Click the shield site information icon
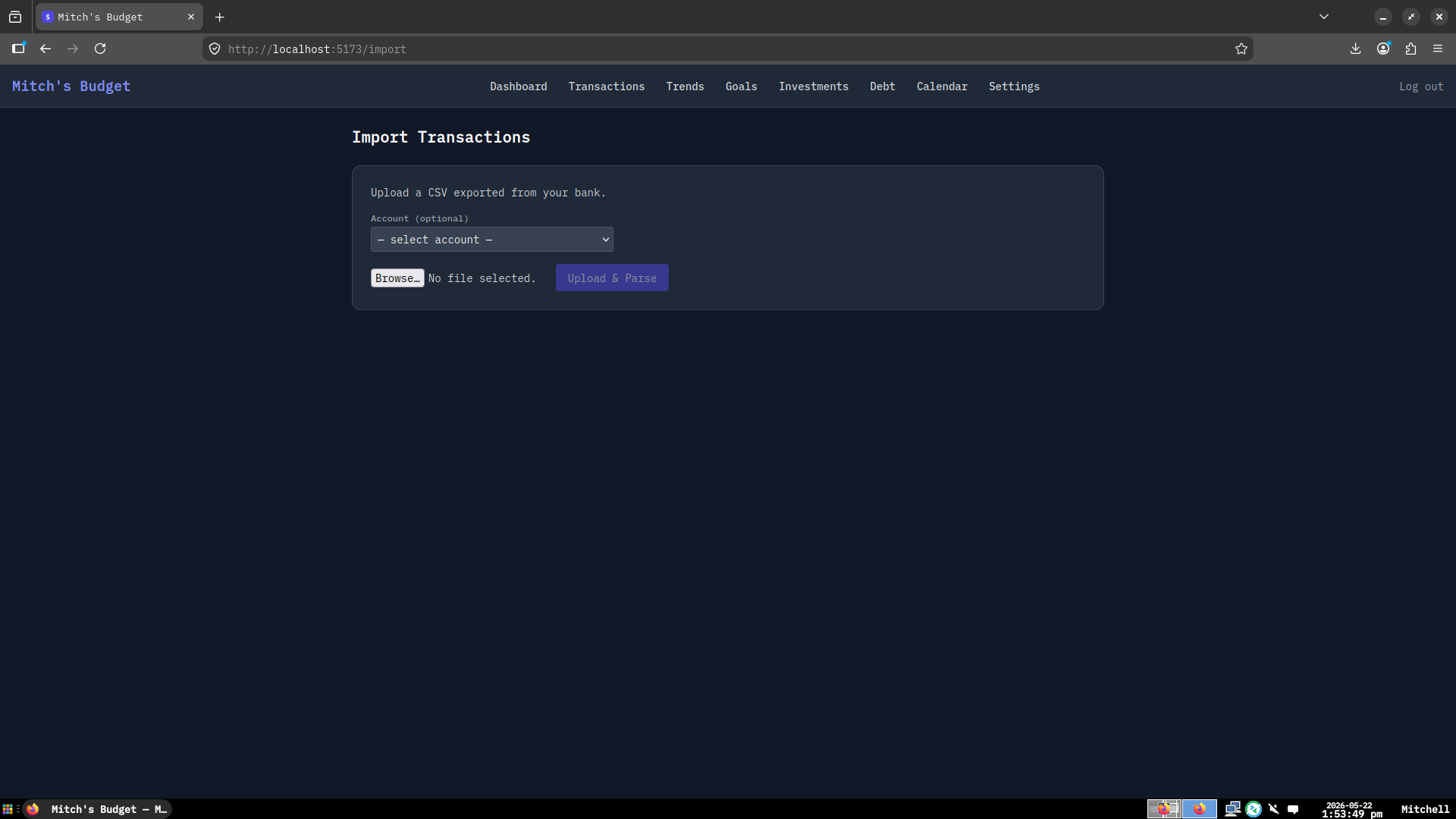 [215, 49]
